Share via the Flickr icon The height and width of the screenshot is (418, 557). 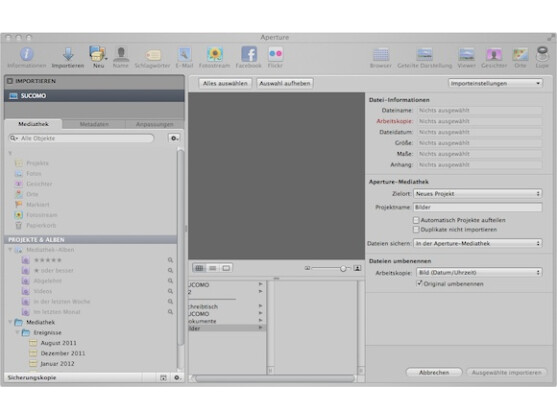pos(275,54)
